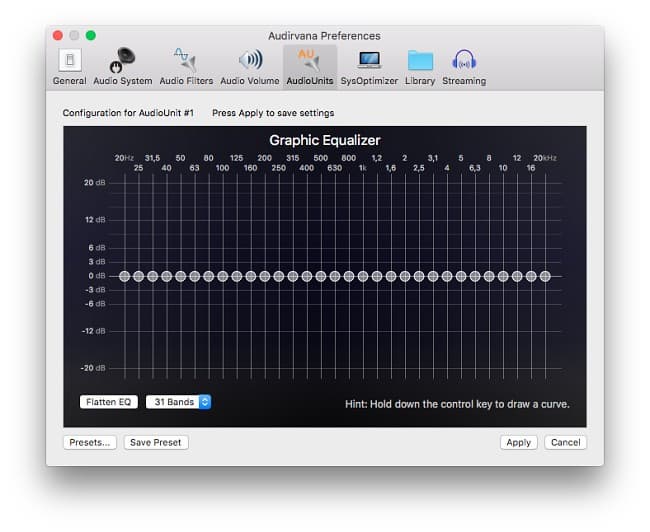Open the SysOptimizer preferences pane

369,66
